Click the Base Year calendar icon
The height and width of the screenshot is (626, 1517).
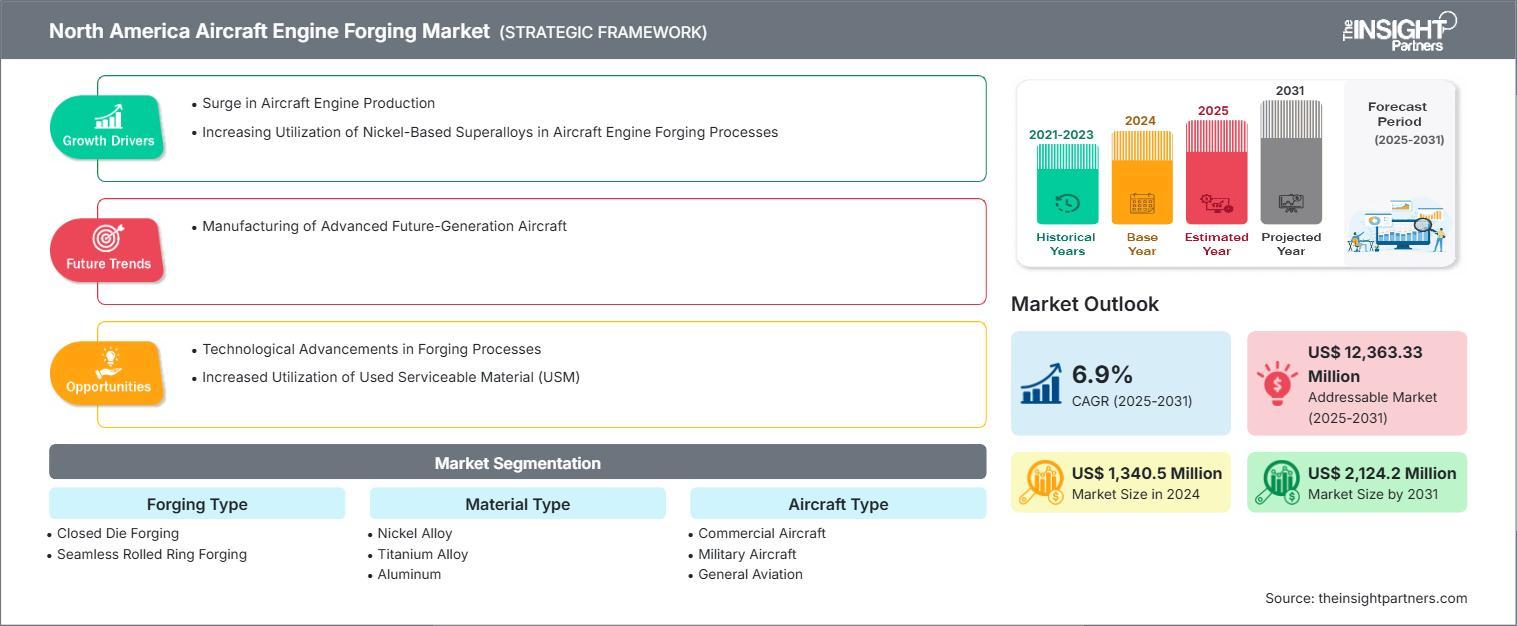(1142, 203)
